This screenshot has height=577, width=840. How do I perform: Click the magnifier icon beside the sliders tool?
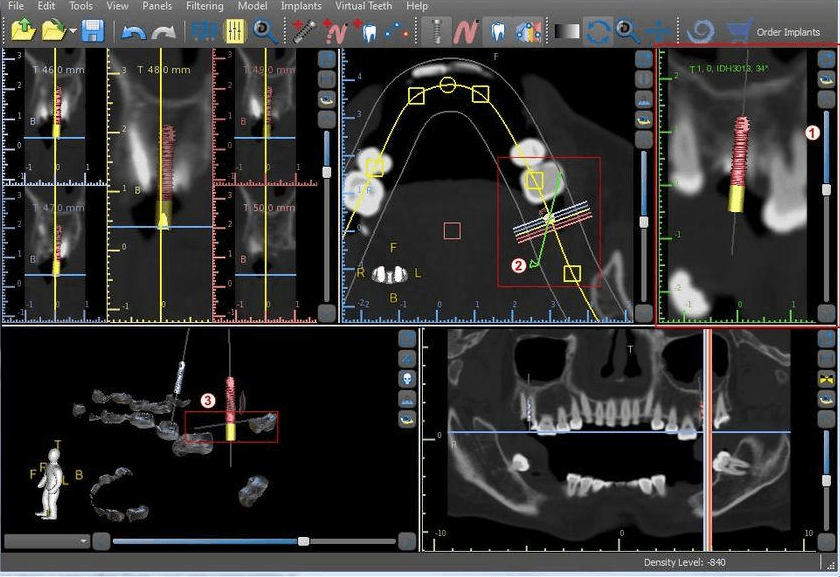265,31
